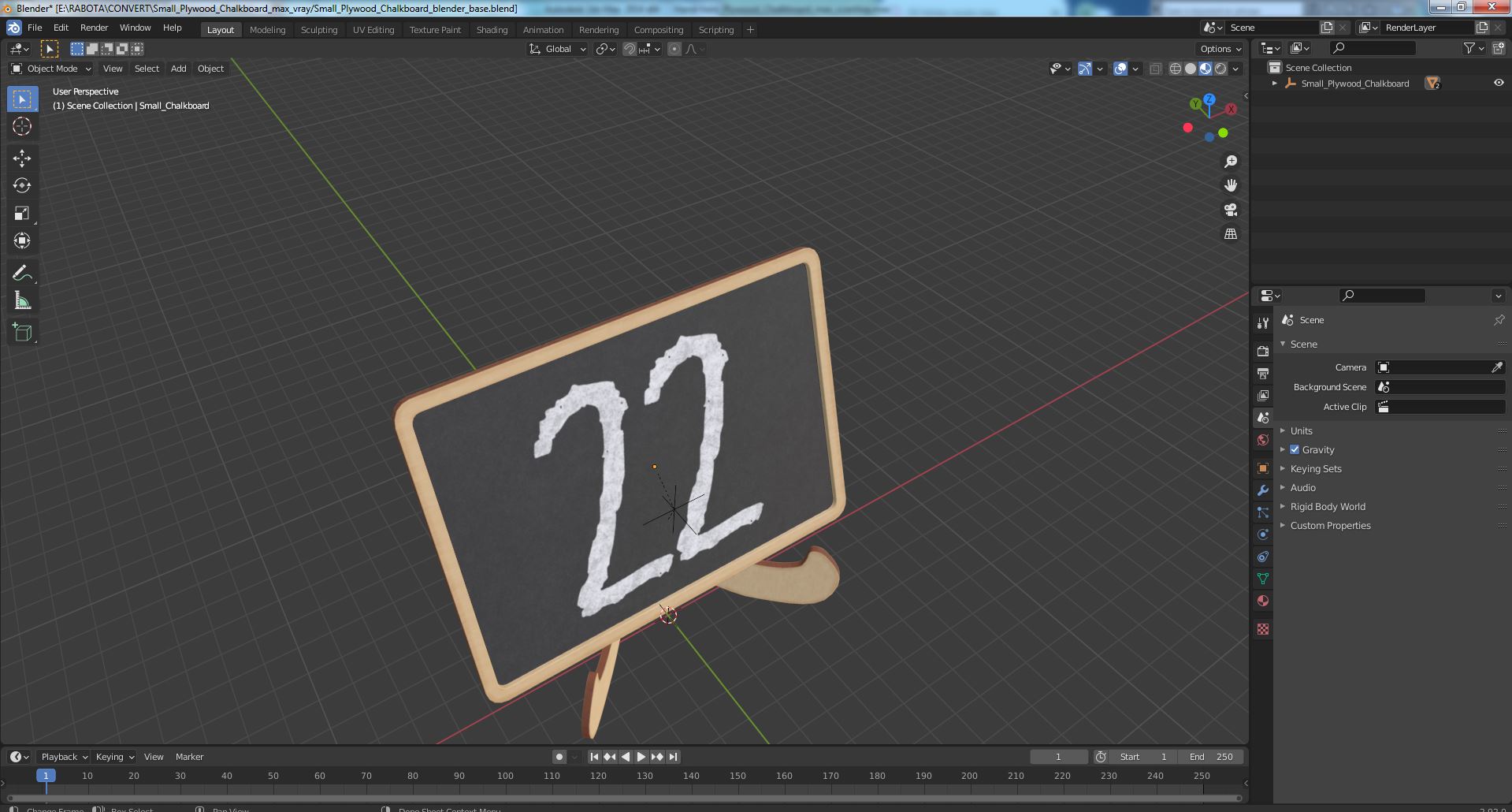Switch to rendered viewport shading
Image resolution: width=1512 pixels, height=812 pixels.
1220,69
